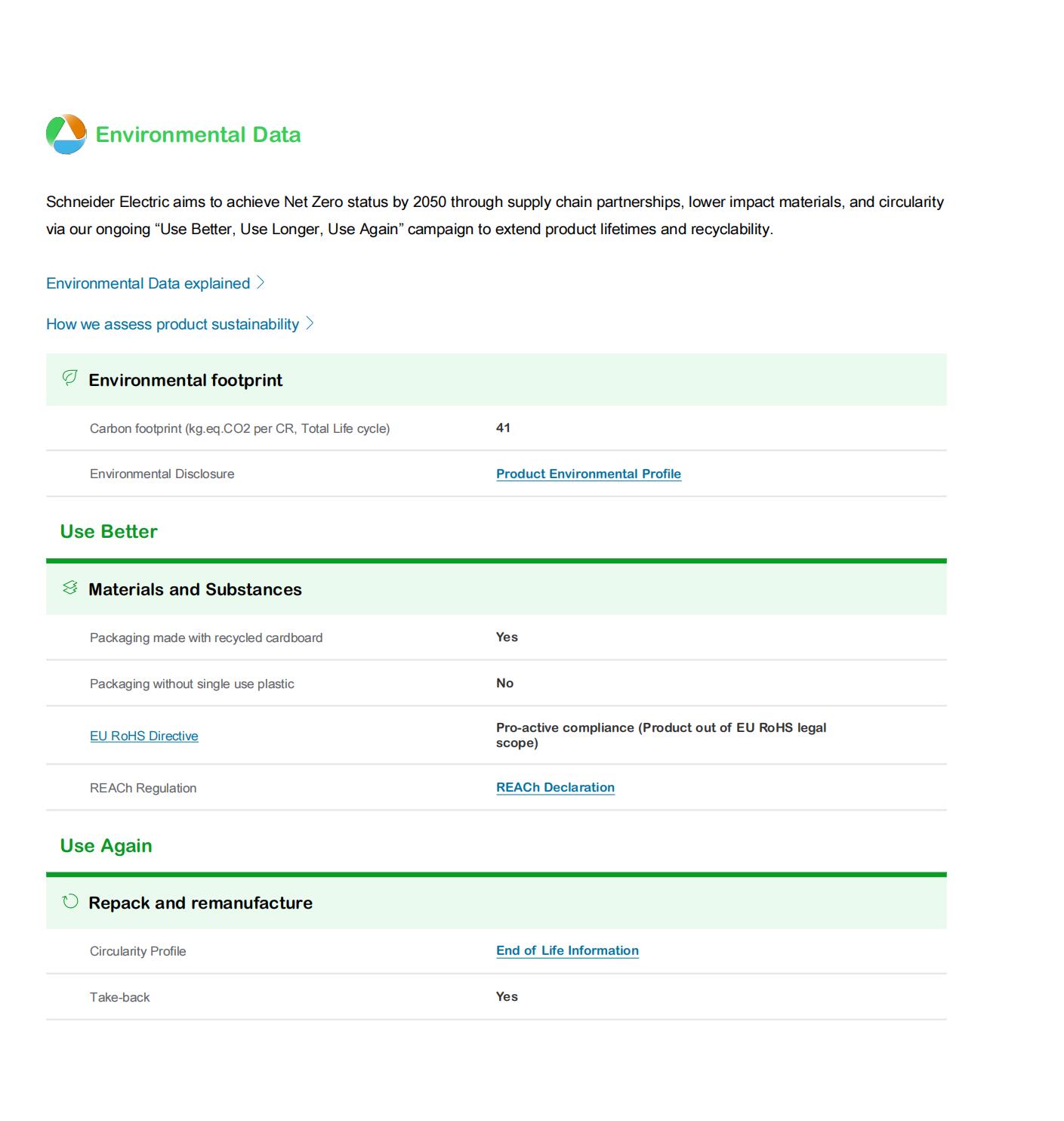
Task: Click the chevron after Environmental Data explained
Action: [261, 283]
